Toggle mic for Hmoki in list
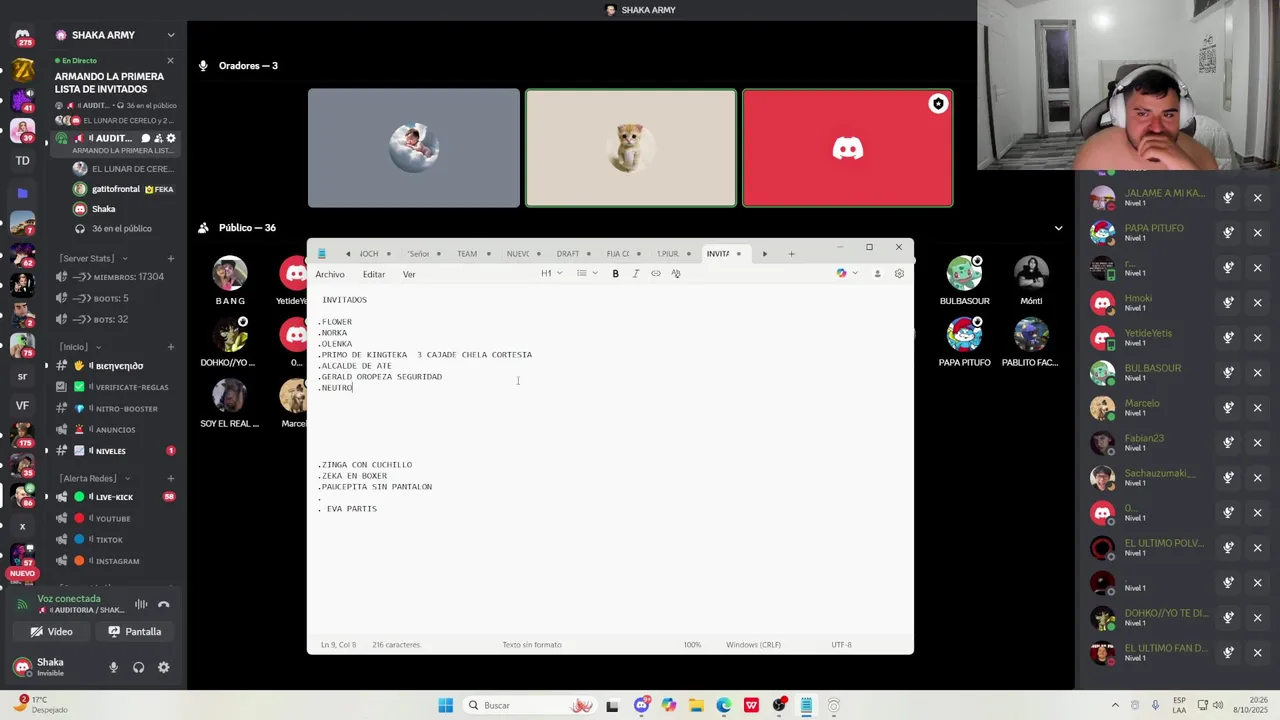Viewport: 1280px width, 720px height. point(1228,303)
